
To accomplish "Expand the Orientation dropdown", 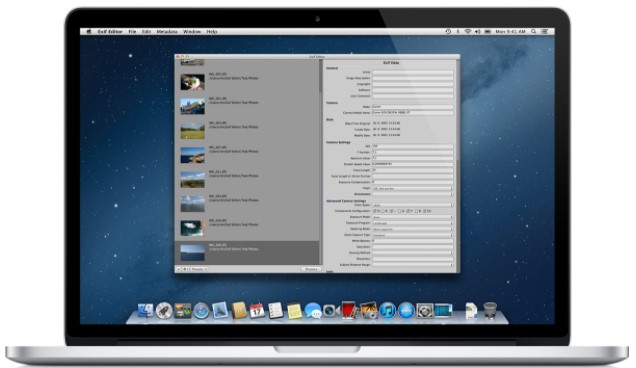I will (413, 194).
